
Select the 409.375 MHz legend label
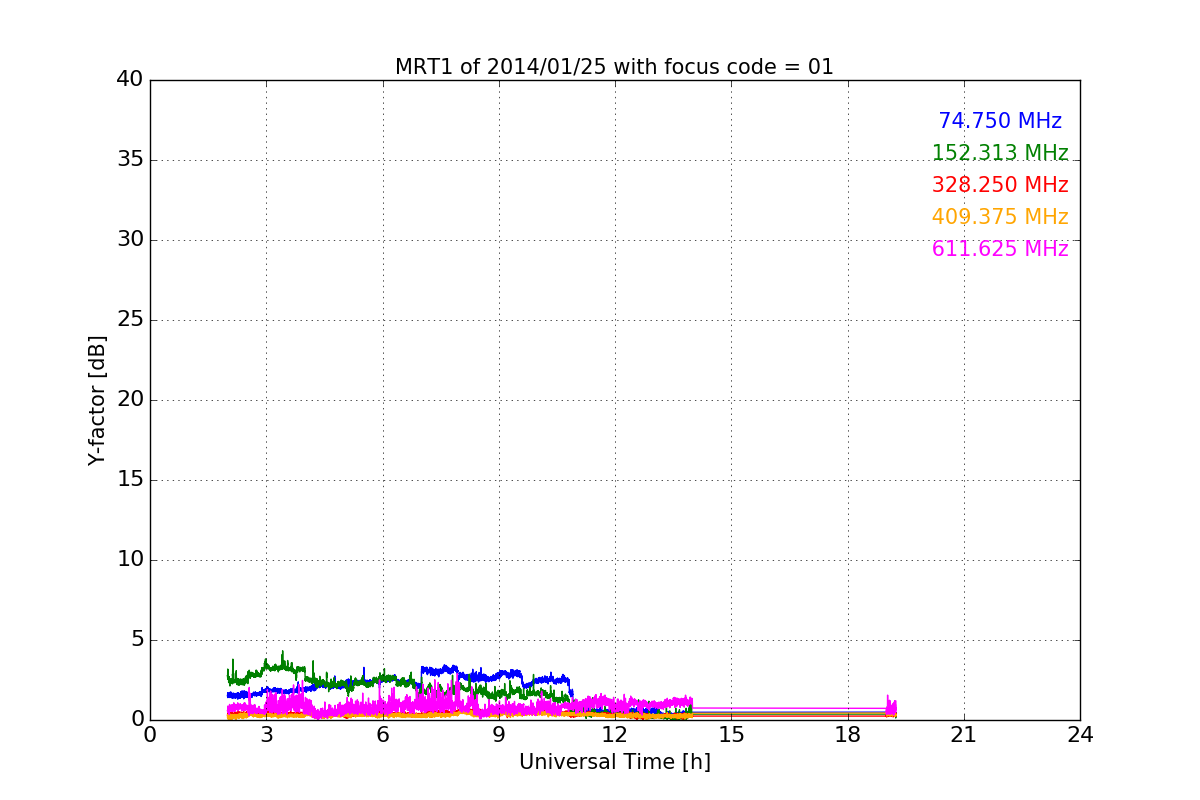[x=1000, y=217]
